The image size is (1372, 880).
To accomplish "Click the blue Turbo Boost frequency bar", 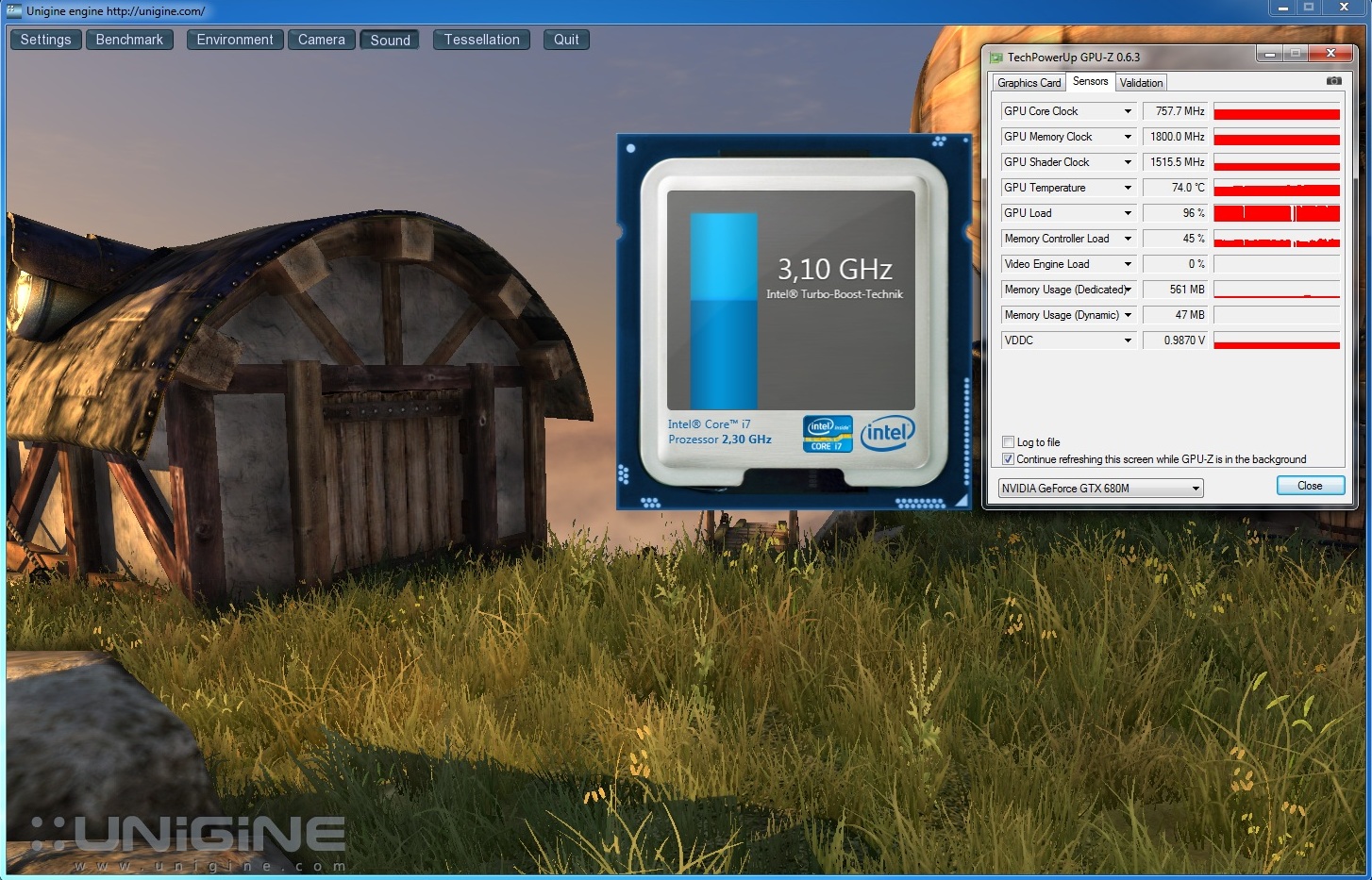I will (x=724, y=310).
